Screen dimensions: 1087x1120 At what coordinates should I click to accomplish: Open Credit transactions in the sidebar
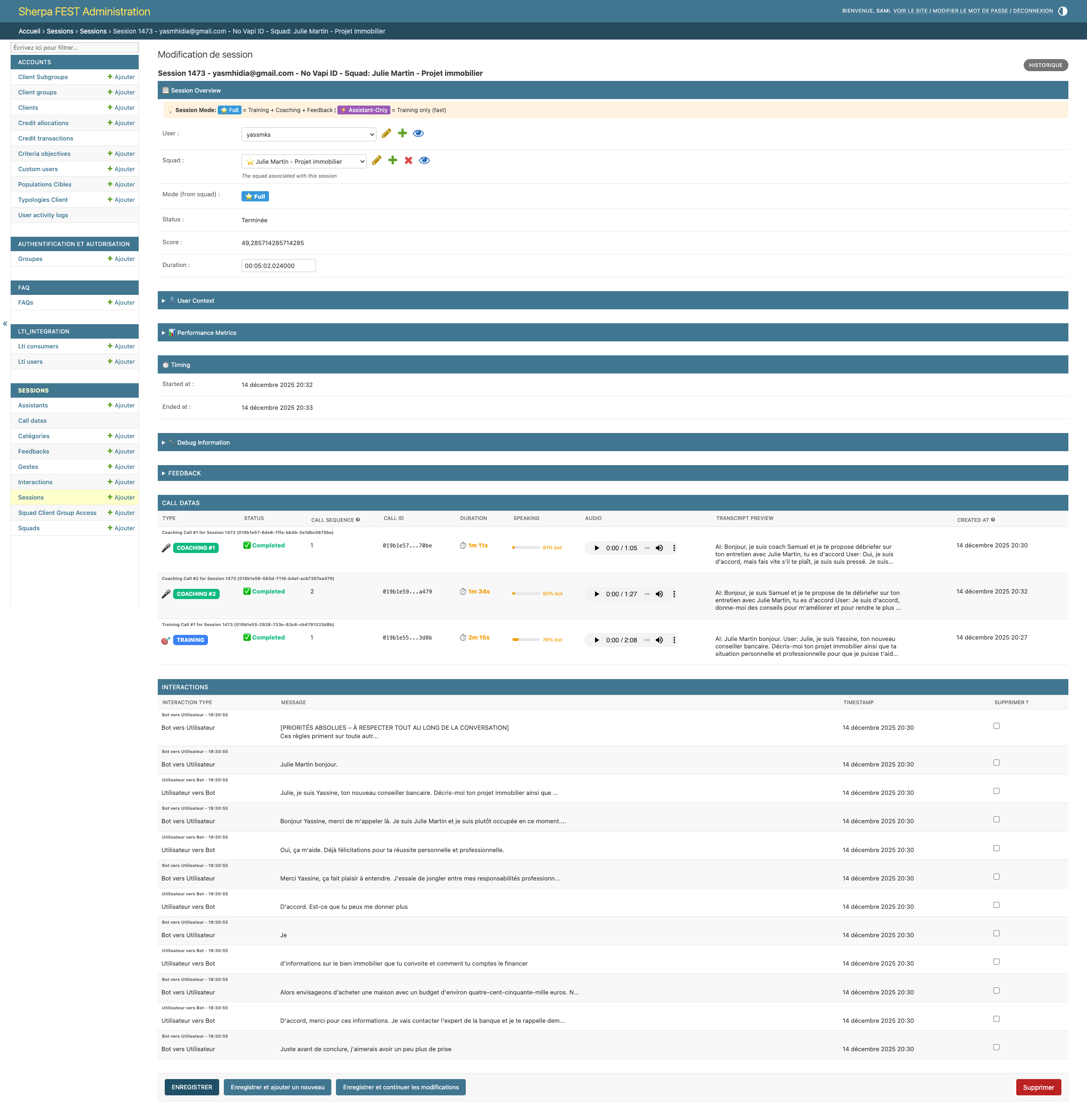point(46,138)
